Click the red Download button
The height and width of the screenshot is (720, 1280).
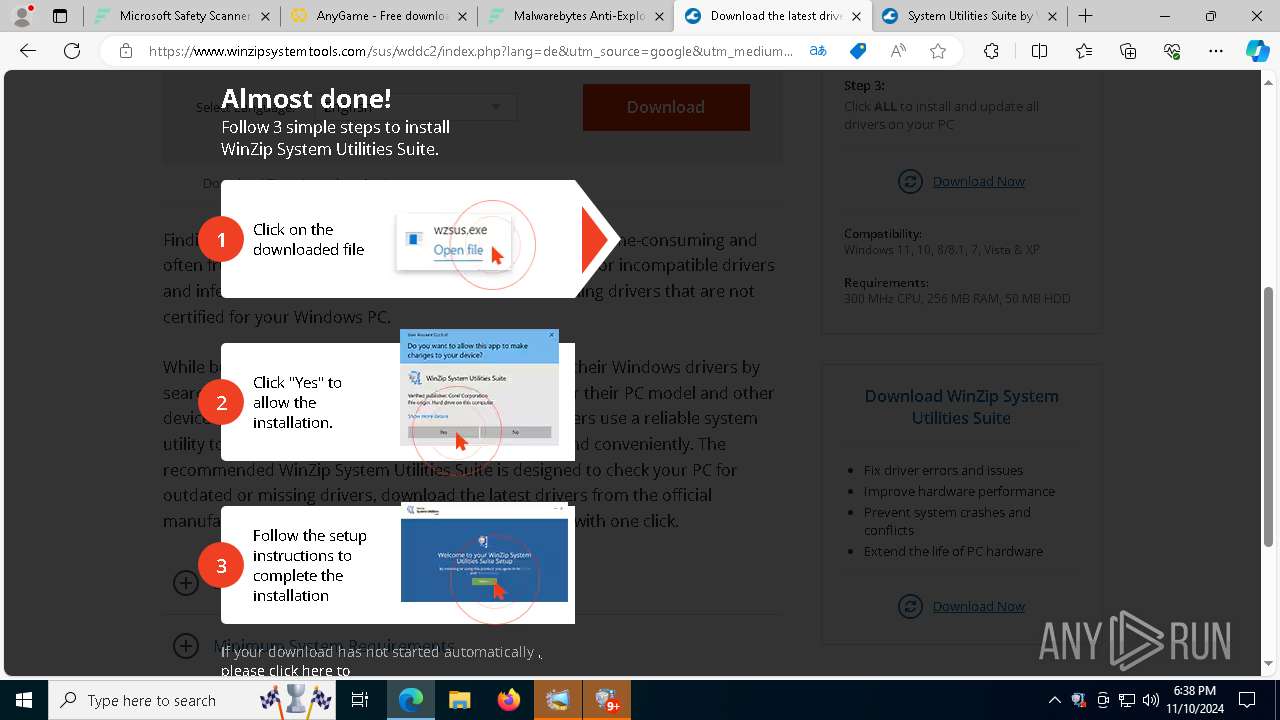click(666, 107)
